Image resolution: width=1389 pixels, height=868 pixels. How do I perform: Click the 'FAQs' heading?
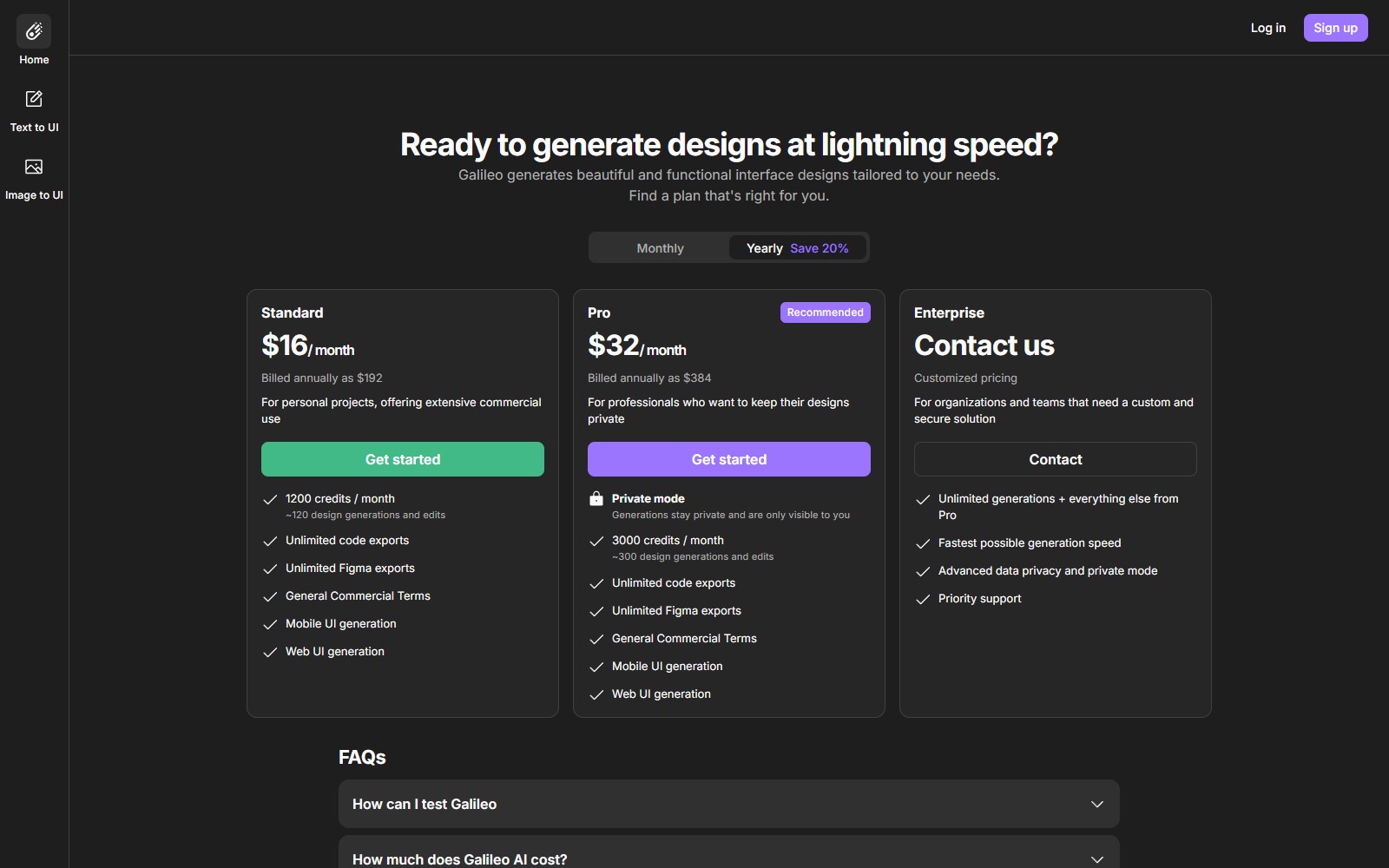tap(362, 757)
